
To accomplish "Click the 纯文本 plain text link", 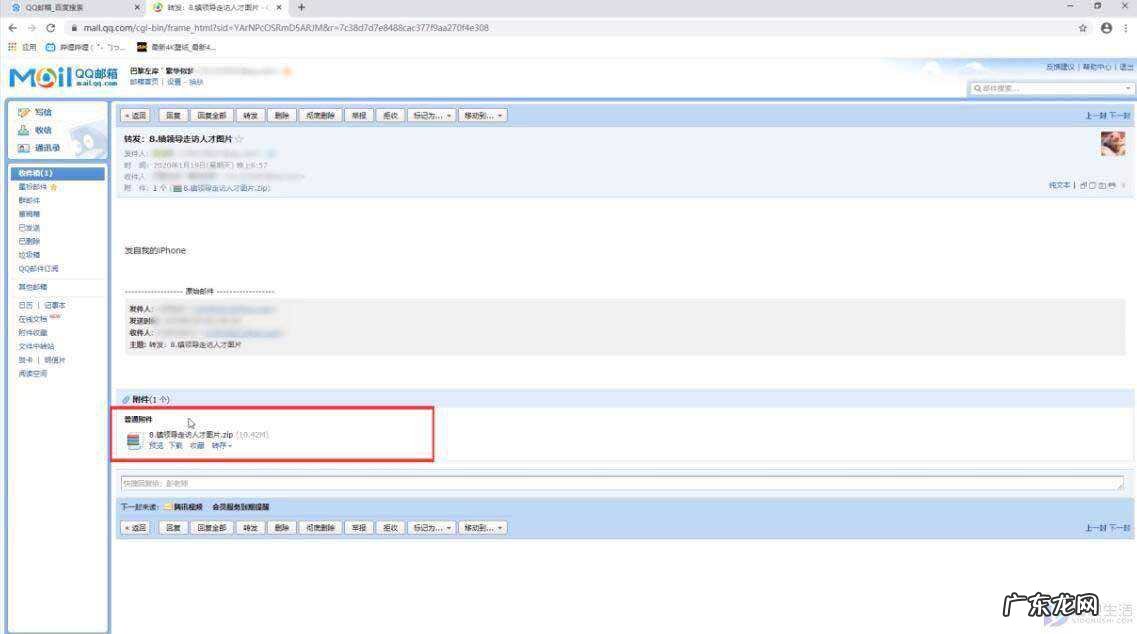I will coord(1059,186).
